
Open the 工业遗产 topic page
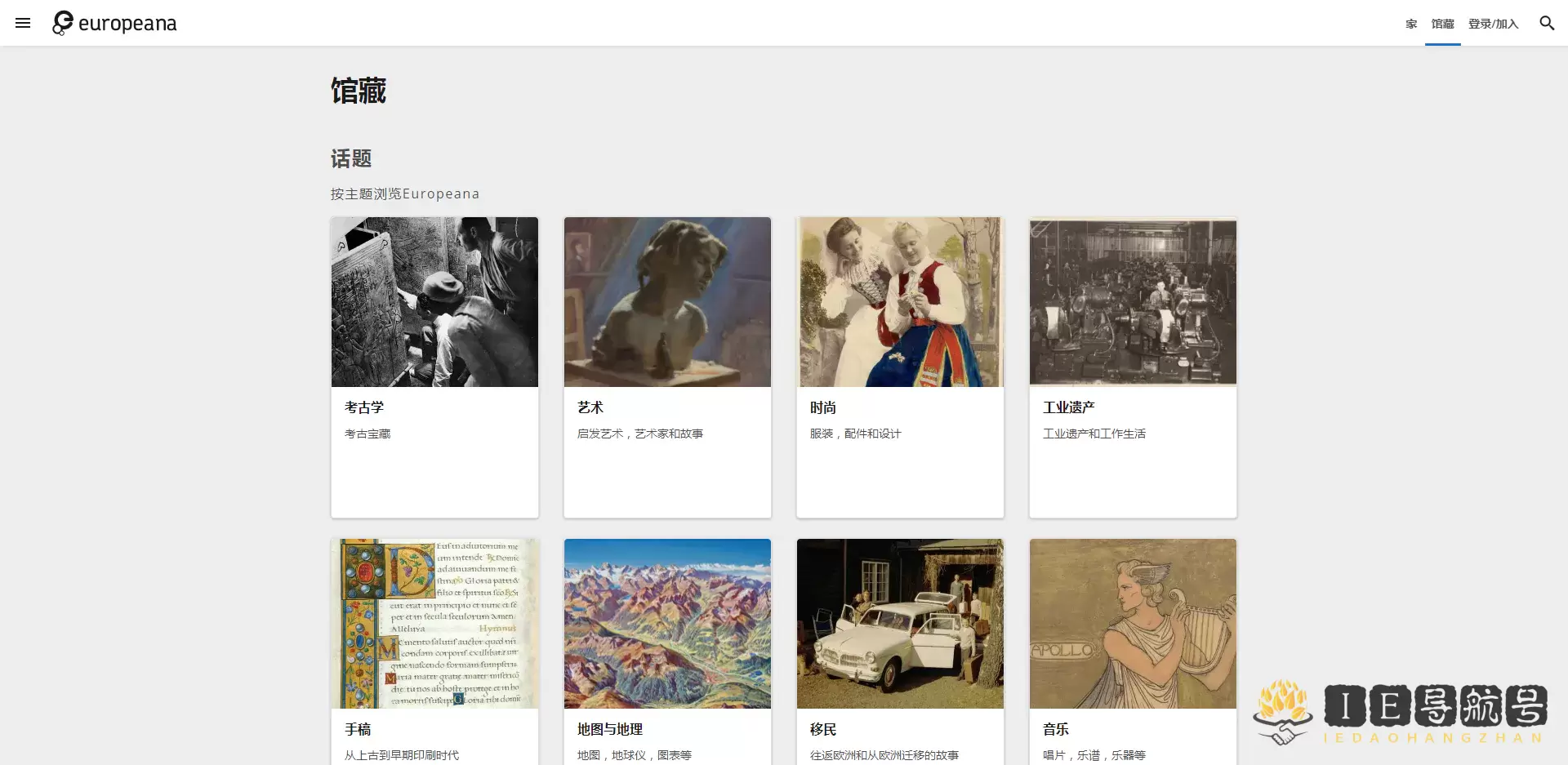(1068, 407)
